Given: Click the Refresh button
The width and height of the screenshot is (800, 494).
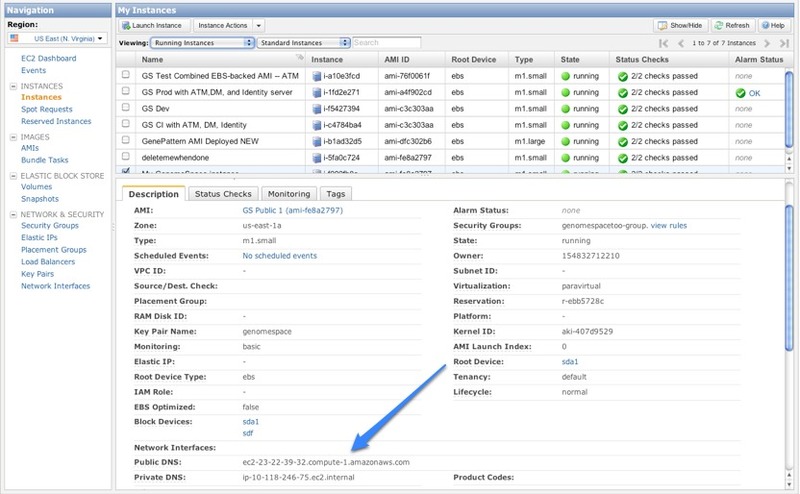Looking at the screenshot, I should 732,25.
